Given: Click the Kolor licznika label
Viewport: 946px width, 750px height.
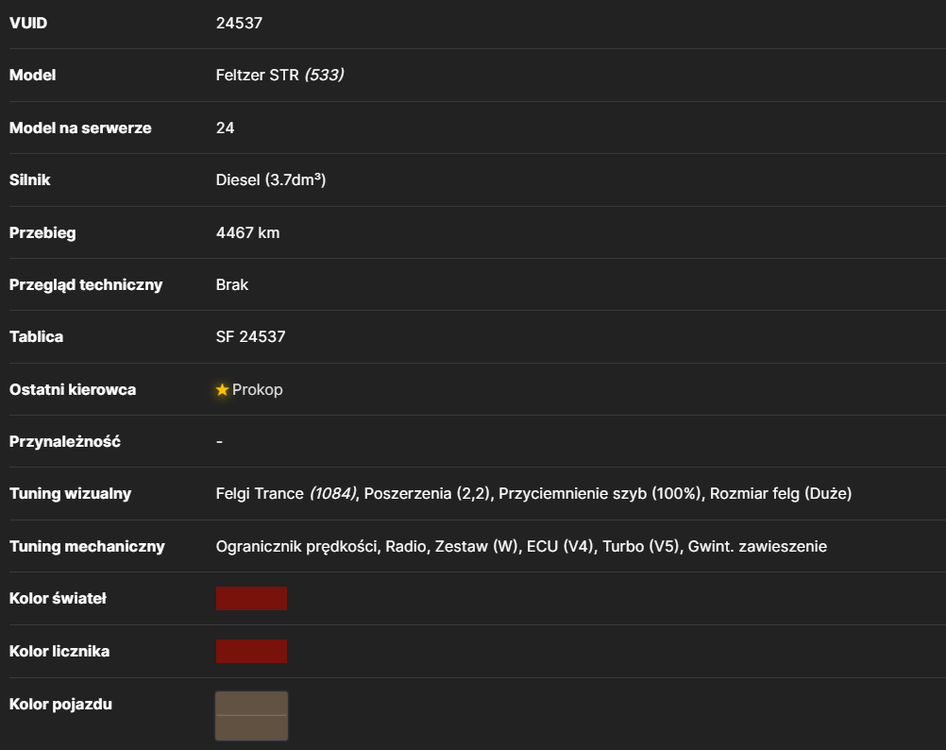Looking at the screenshot, I should [x=59, y=651].
